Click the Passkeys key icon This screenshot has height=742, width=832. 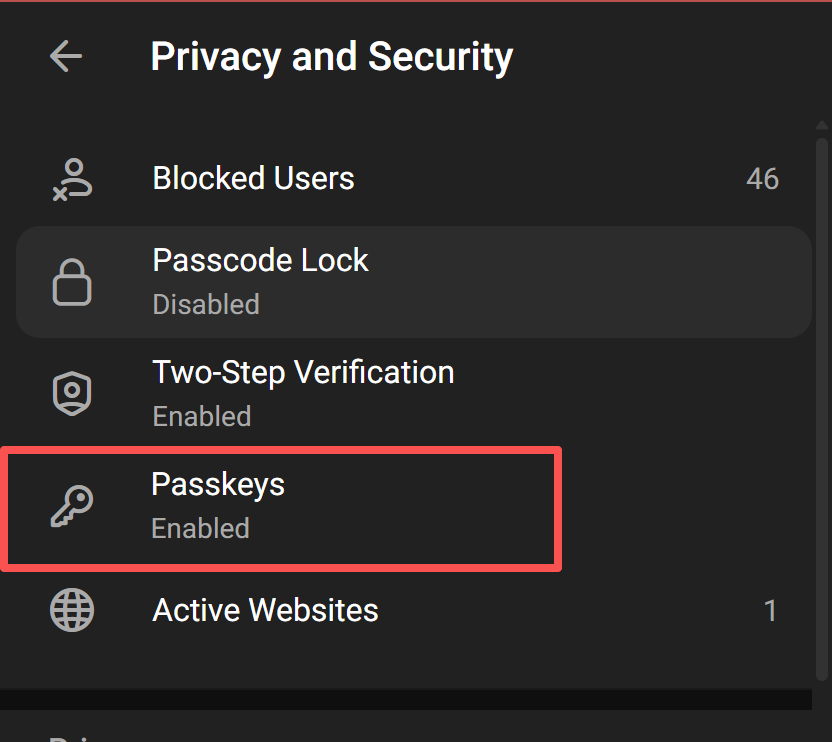click(x=71, y=506)
